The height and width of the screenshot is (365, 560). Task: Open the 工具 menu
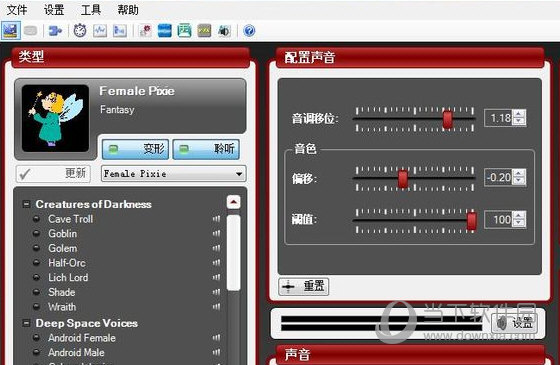coord(91,10)
